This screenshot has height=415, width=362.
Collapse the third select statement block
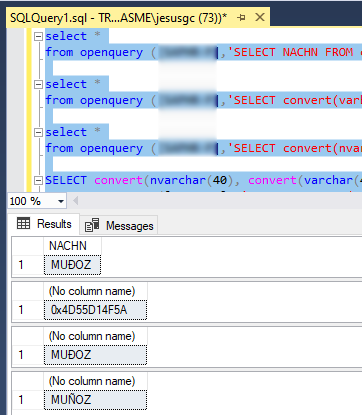[39, 132]
